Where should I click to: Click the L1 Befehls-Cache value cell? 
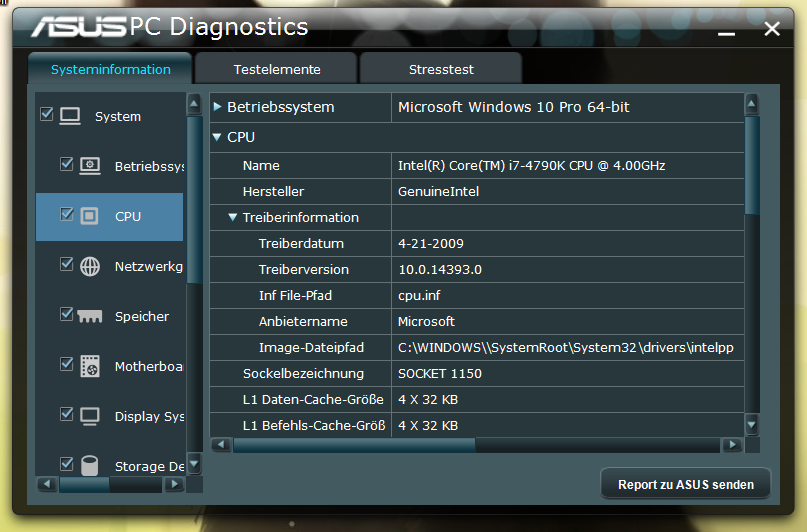coord(568,425)
